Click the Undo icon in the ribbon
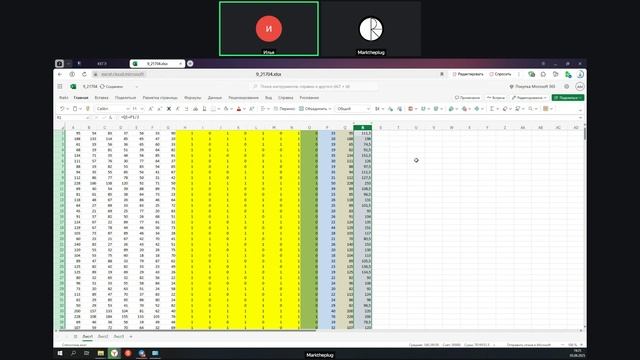 tap(62, 109)
